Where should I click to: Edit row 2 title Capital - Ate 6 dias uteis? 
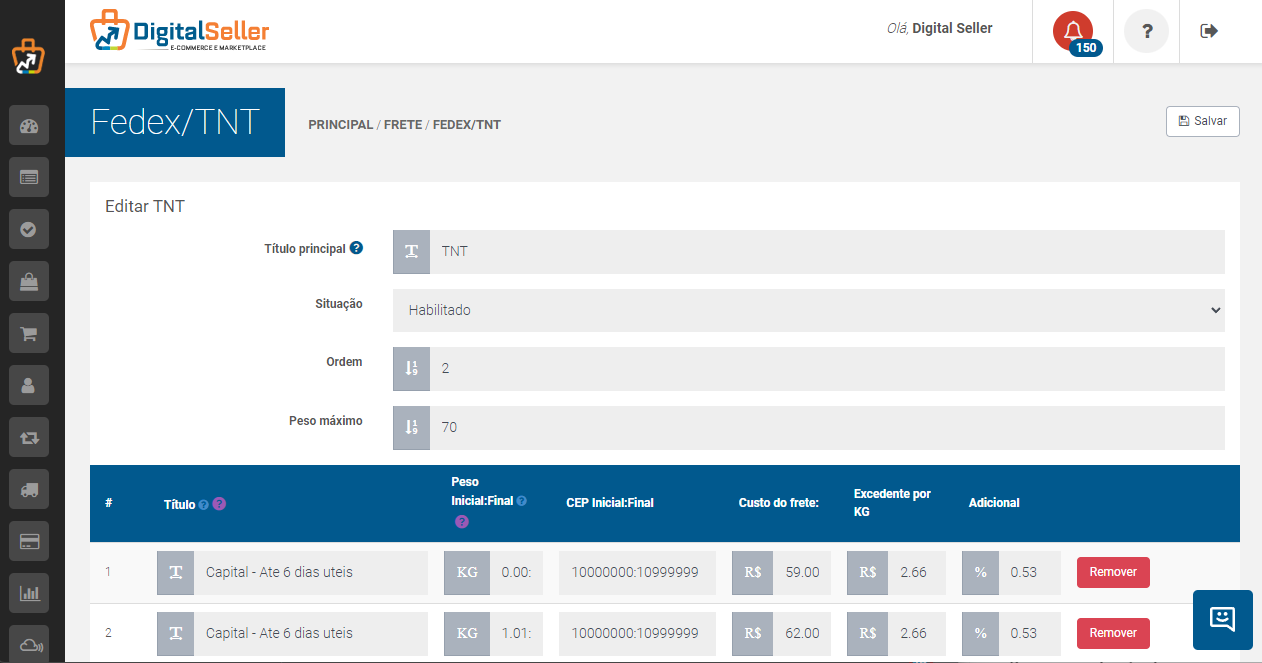click(x=310, y=633)
